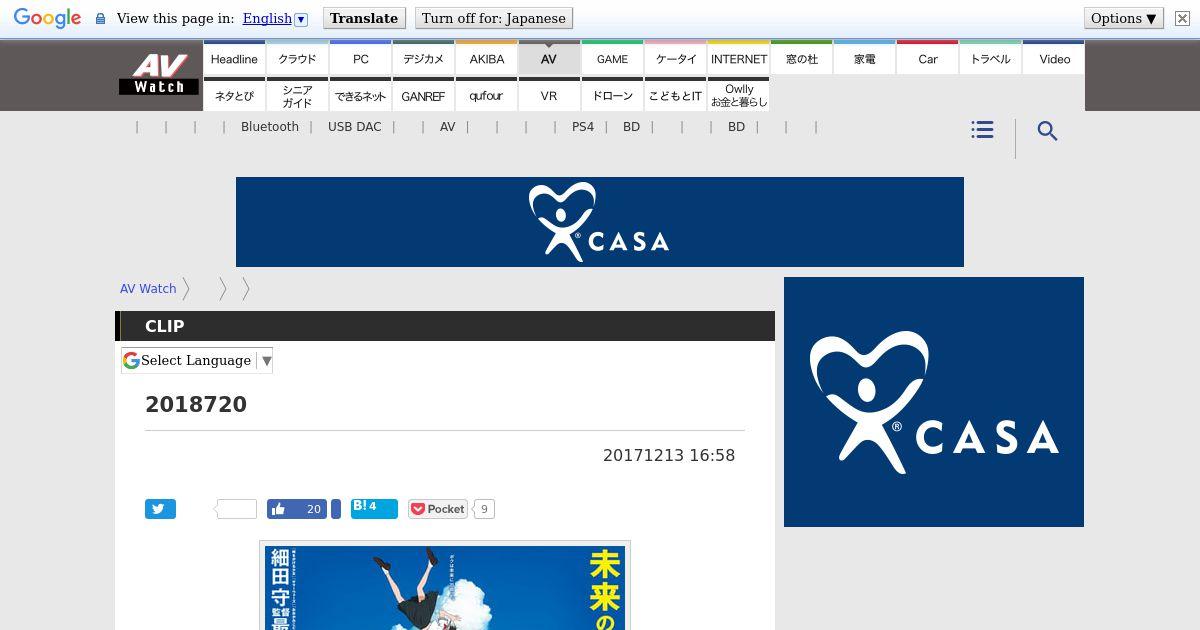This screenshot has height=630, width=1200.
Task: Open the クラウド tab
Action: coord(297,59)
